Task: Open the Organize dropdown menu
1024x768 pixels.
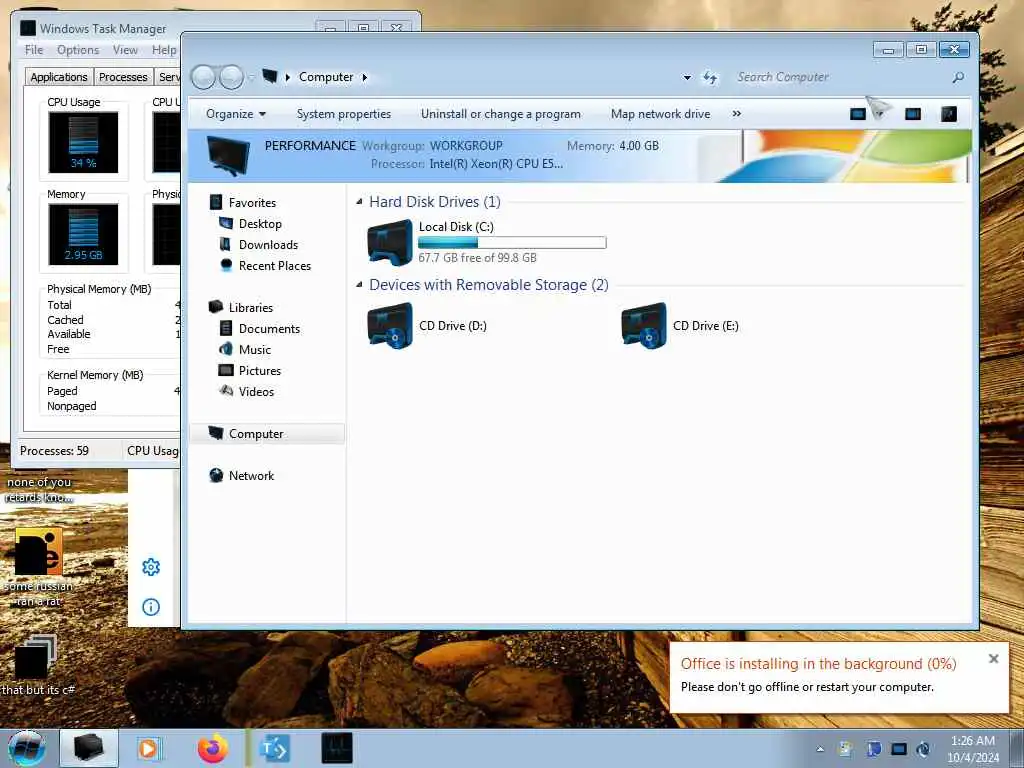Action: (x=236, y=114)
